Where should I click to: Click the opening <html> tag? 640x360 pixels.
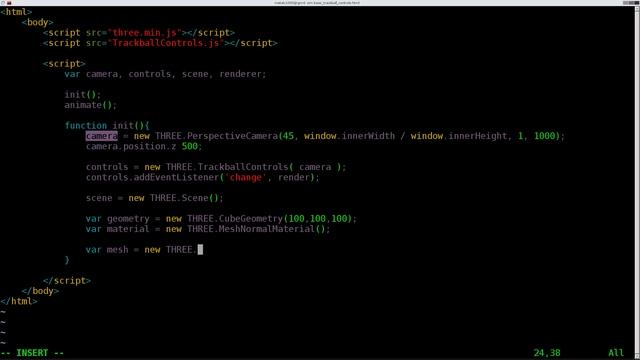[16, 12]
